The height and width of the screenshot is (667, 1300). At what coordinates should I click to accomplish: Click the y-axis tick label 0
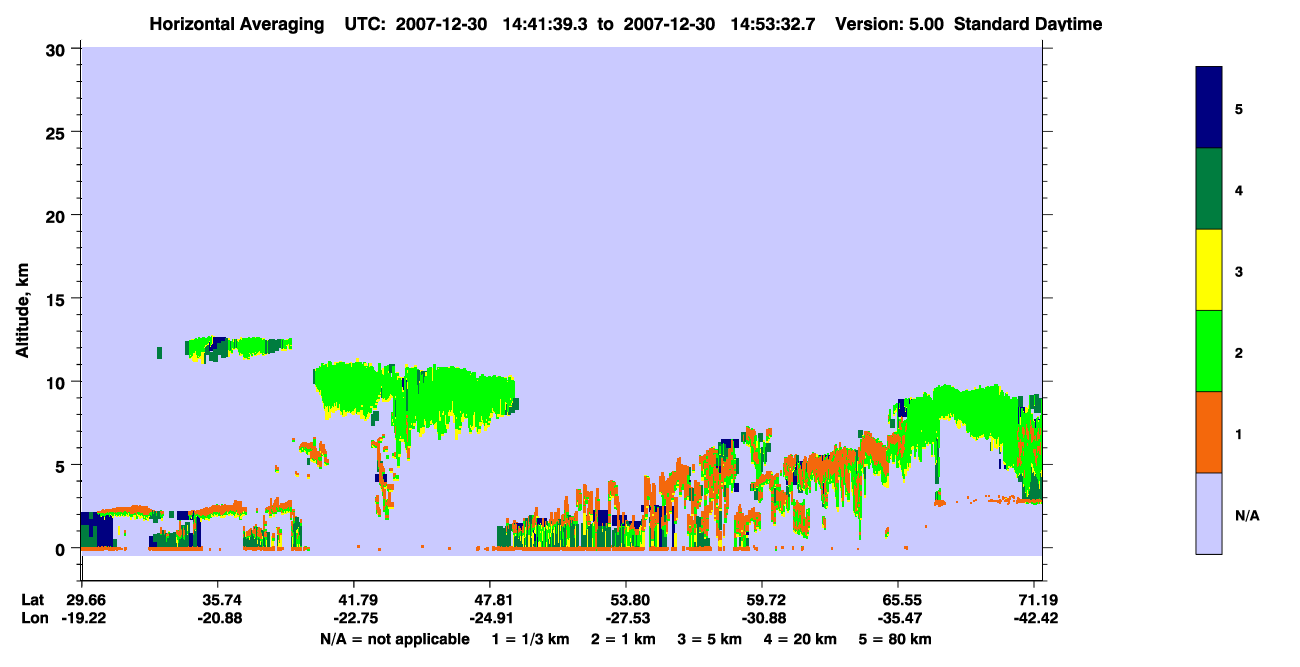point(62,549)
